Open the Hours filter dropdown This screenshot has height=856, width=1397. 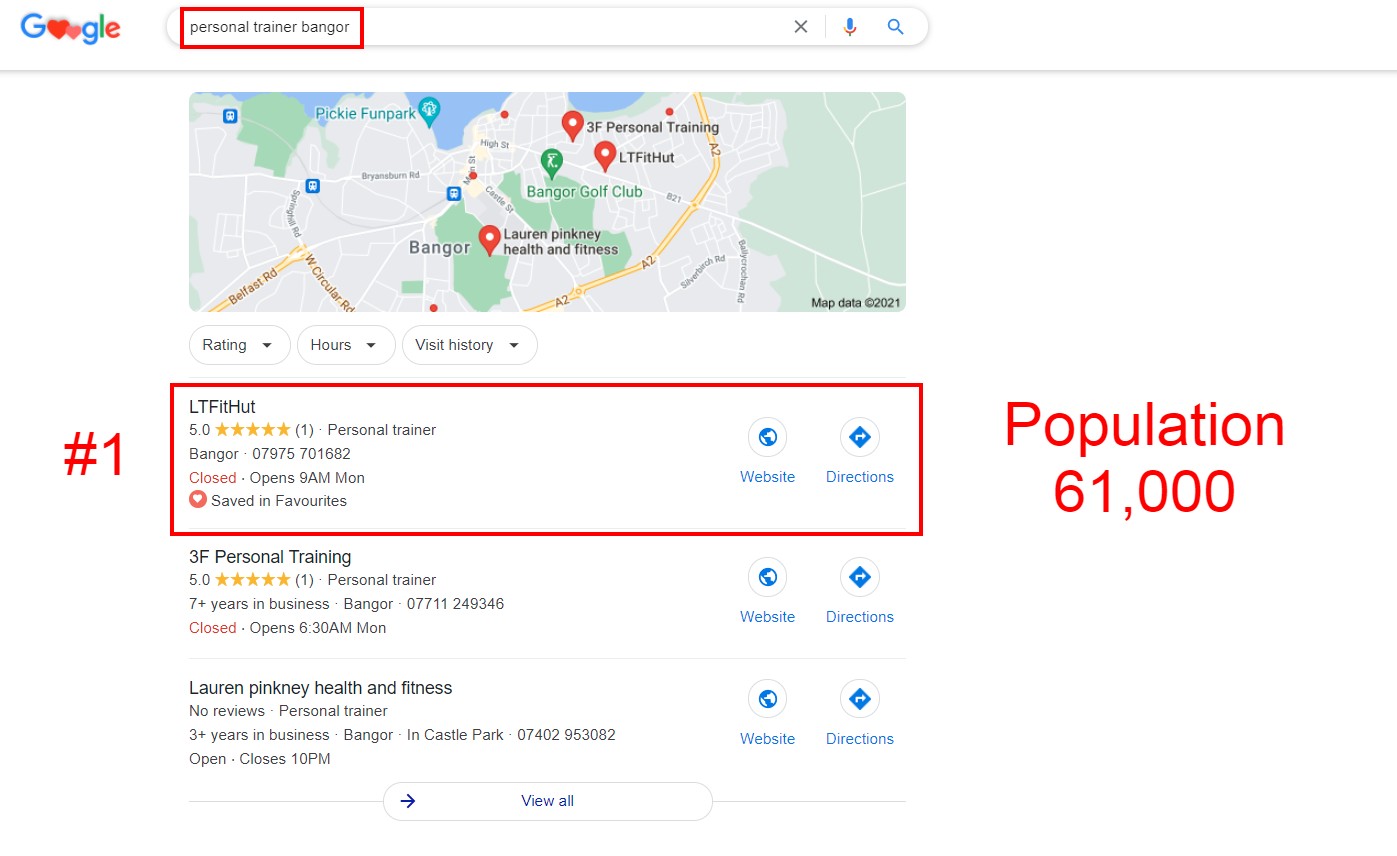pyautogui.click(x=346, y=345)
